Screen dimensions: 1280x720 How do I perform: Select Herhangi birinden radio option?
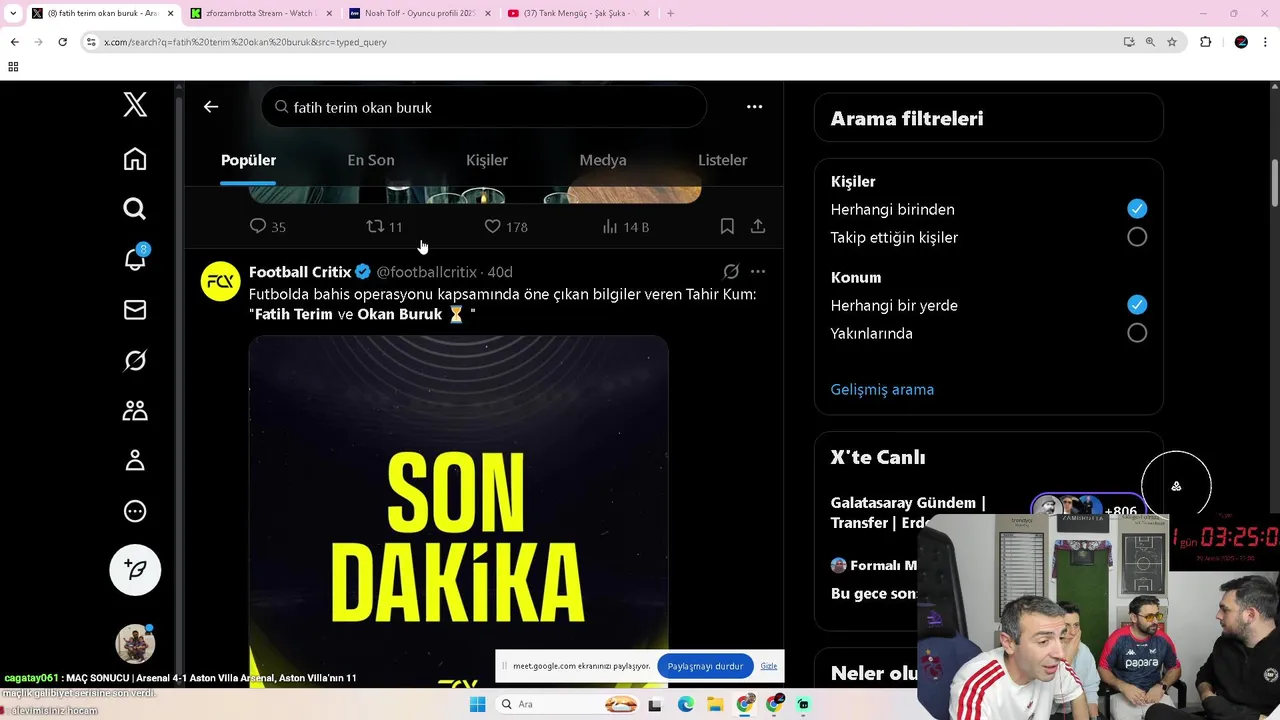coord(1137,209)
